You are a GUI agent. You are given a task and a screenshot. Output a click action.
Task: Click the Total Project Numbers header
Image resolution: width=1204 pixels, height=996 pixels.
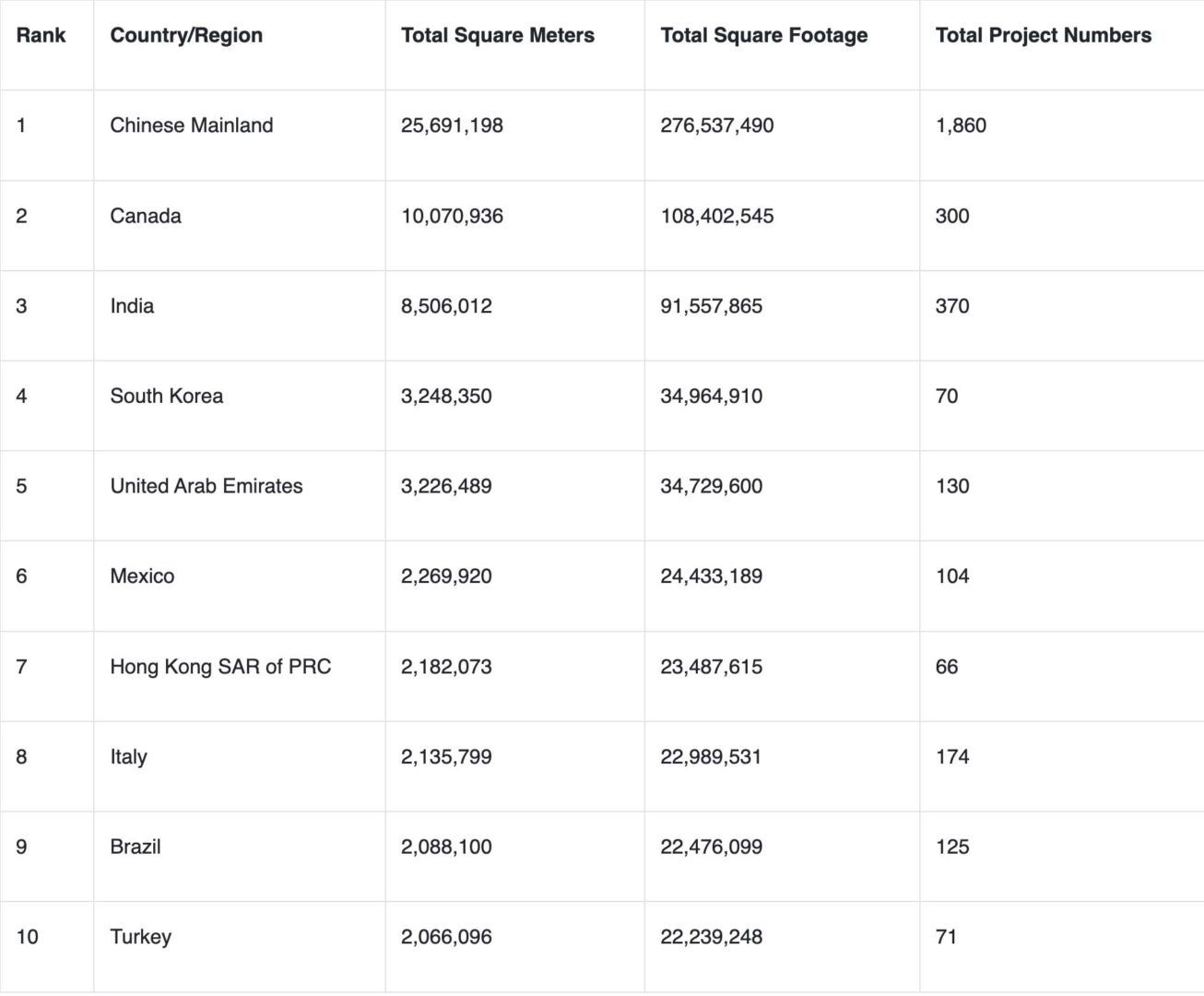pyautogui.click(x=1044, y=35)
